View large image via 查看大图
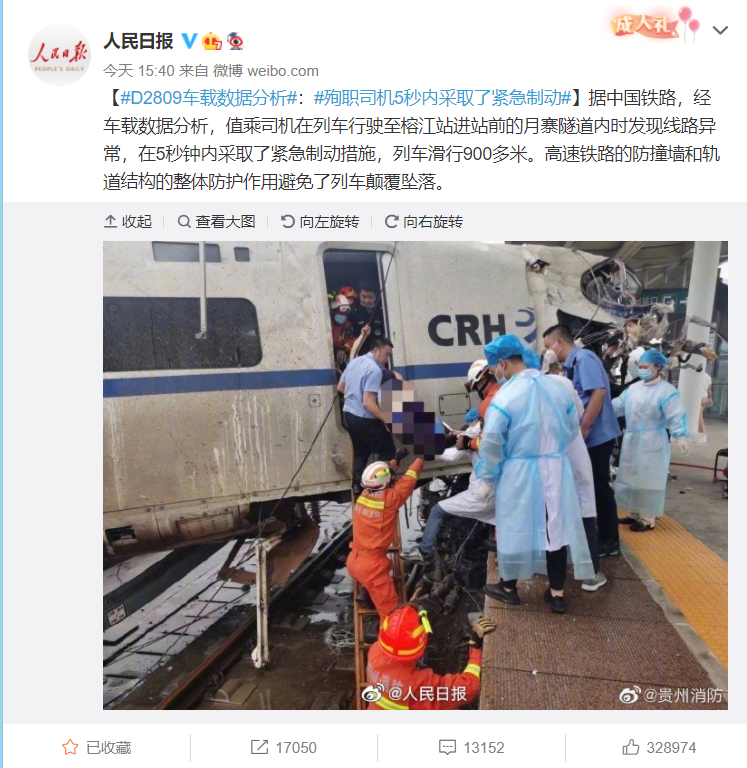 216,222
